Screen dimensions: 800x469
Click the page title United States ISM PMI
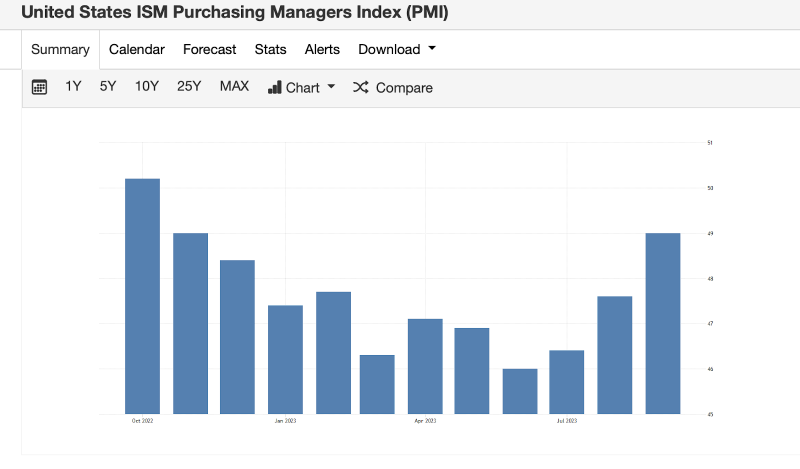pos(235,12)
